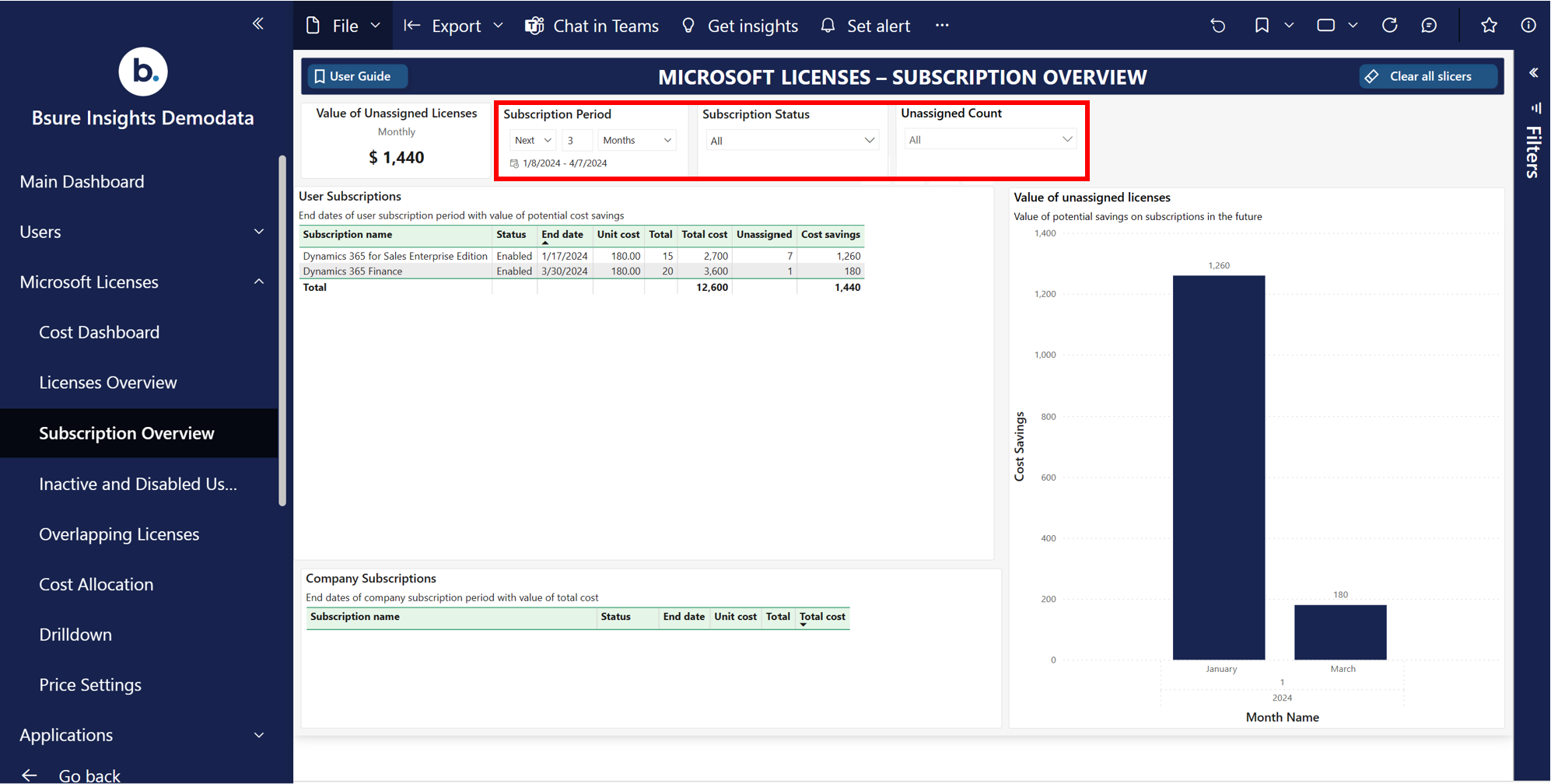Open the more options ellipsis
The width and height of the screenshot is (1551, 784).
pyautogui.click(x=942, y=26)
